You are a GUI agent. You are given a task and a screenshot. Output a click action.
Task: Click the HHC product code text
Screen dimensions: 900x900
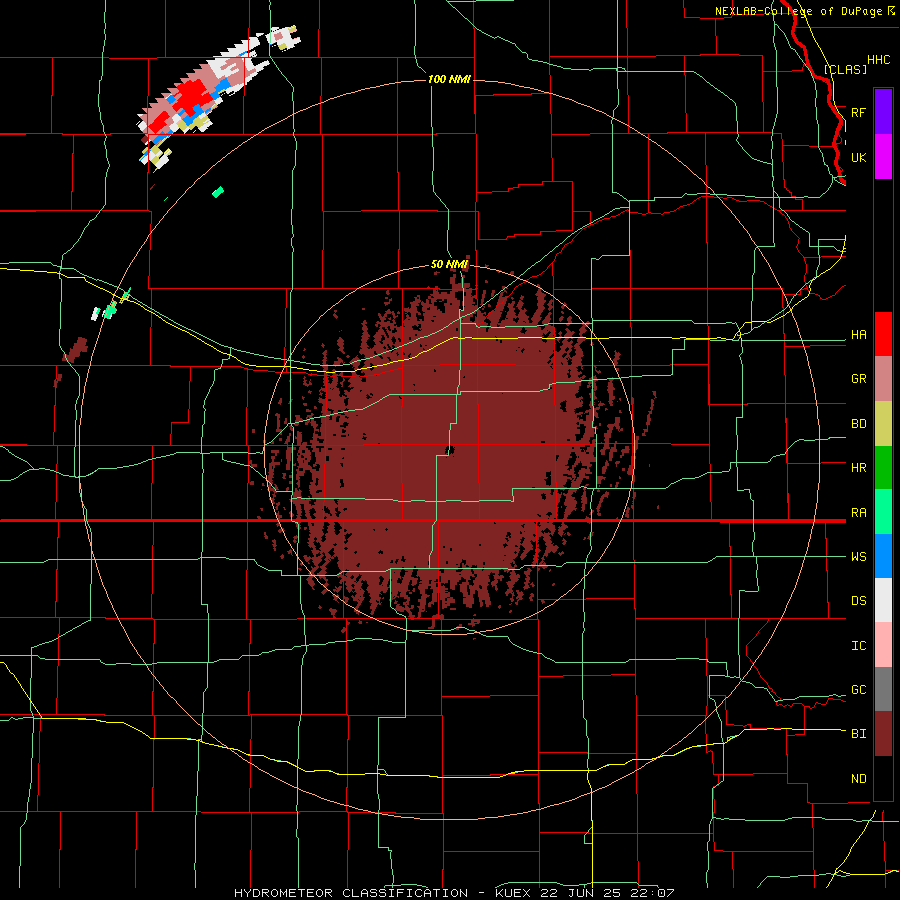(878, 60)
